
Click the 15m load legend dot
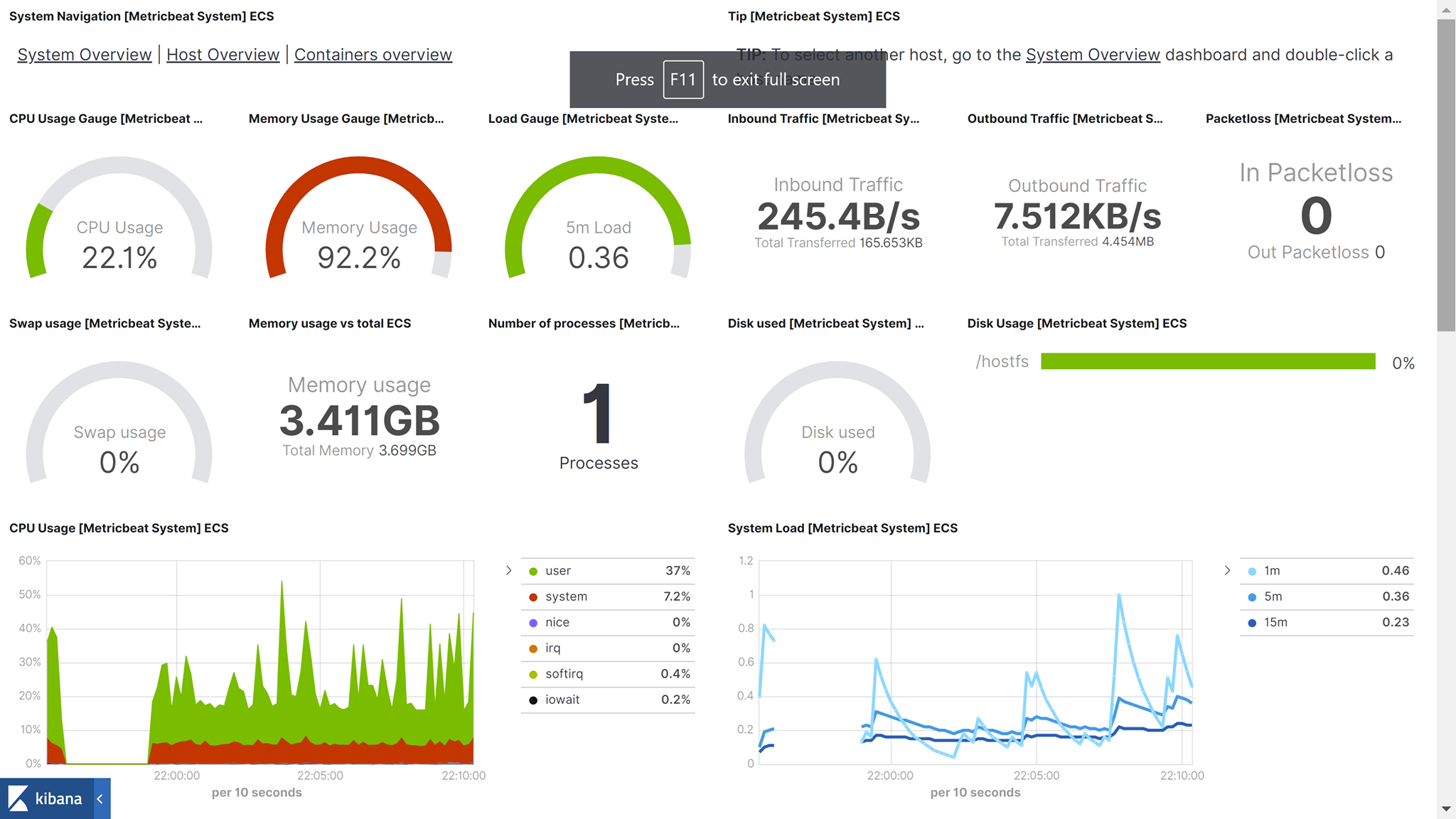1252,623
